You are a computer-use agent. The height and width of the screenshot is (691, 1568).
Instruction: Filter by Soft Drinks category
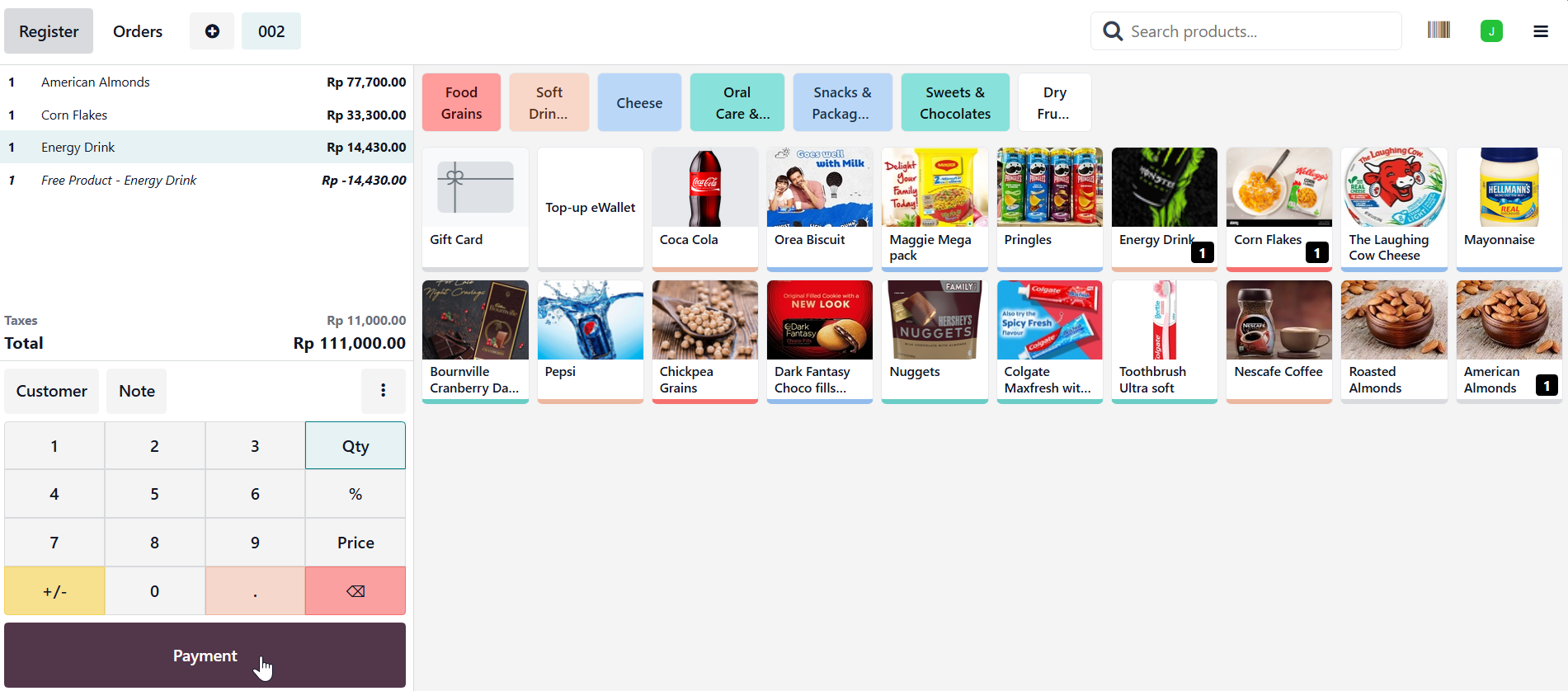click(x=549, y=102)
